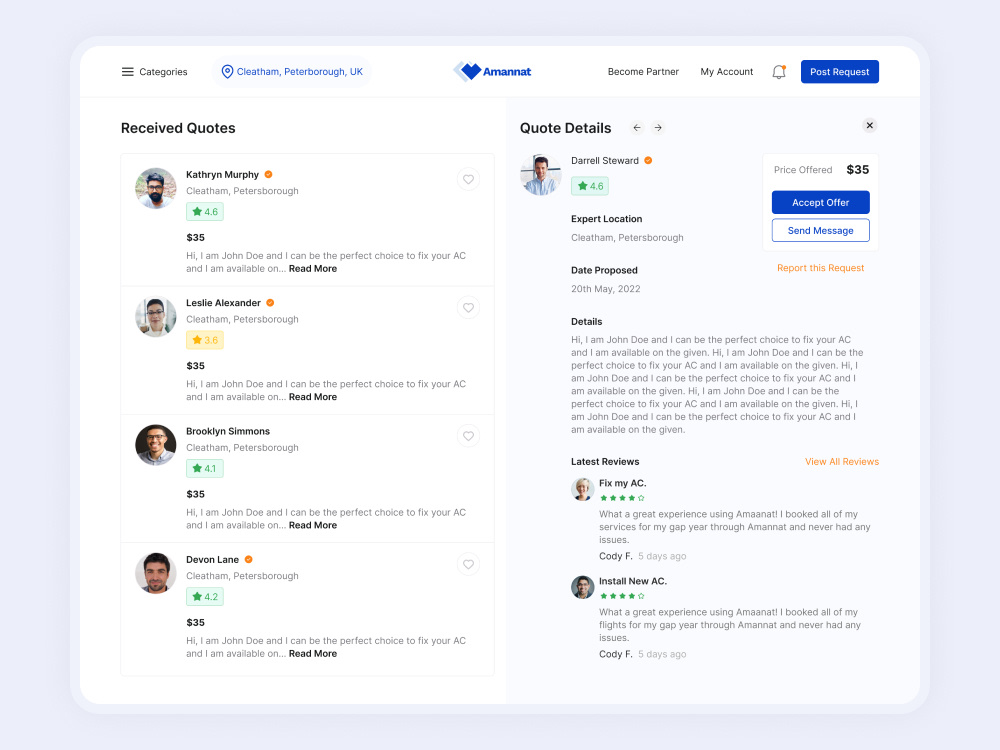The width and height of the screenshot is (1000, 750).
Task: Open Brooklyn Simmons's profile photo
Action: click(156, 445)
